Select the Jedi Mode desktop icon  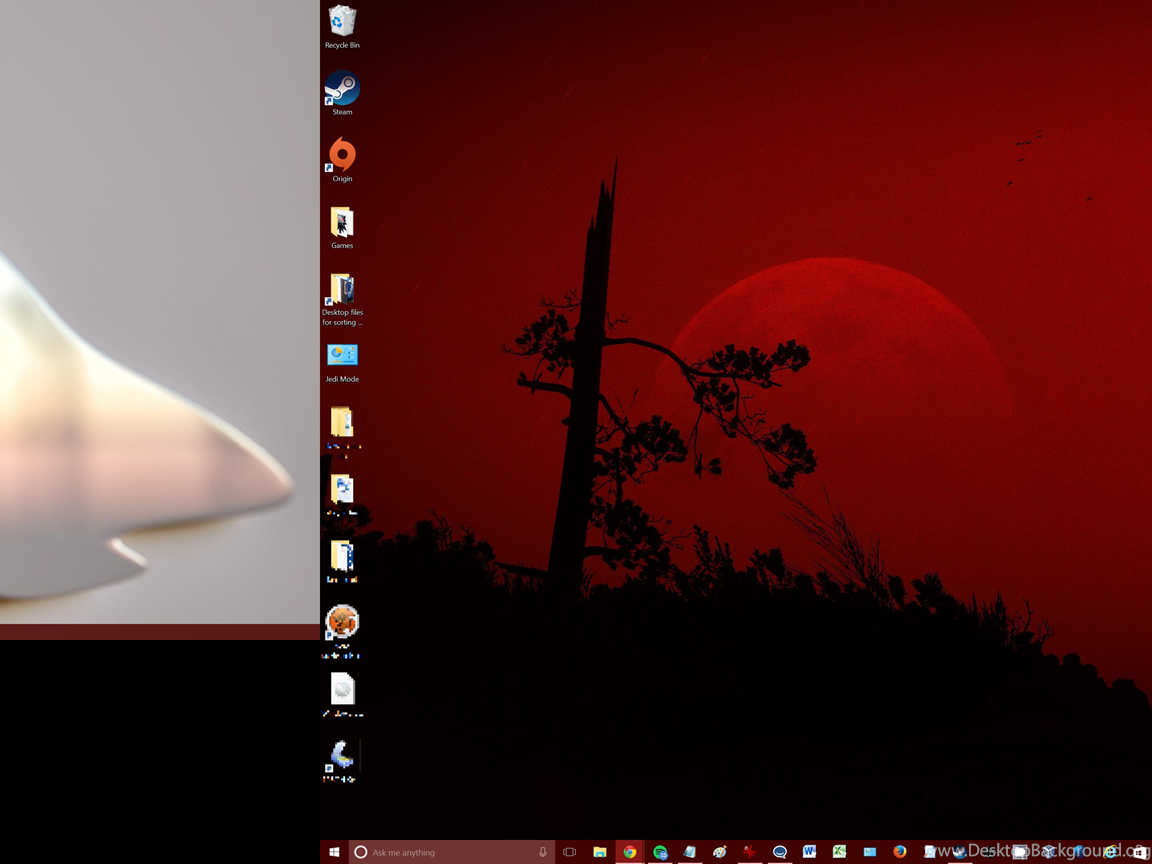pyautogui.click(x=342, y=356)
